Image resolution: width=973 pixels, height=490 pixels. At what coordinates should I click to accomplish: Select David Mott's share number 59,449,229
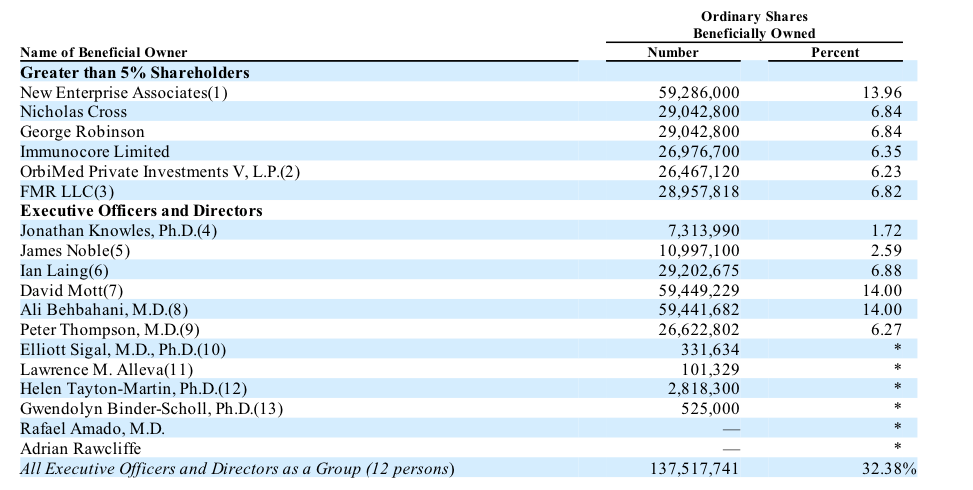point(699,290)
